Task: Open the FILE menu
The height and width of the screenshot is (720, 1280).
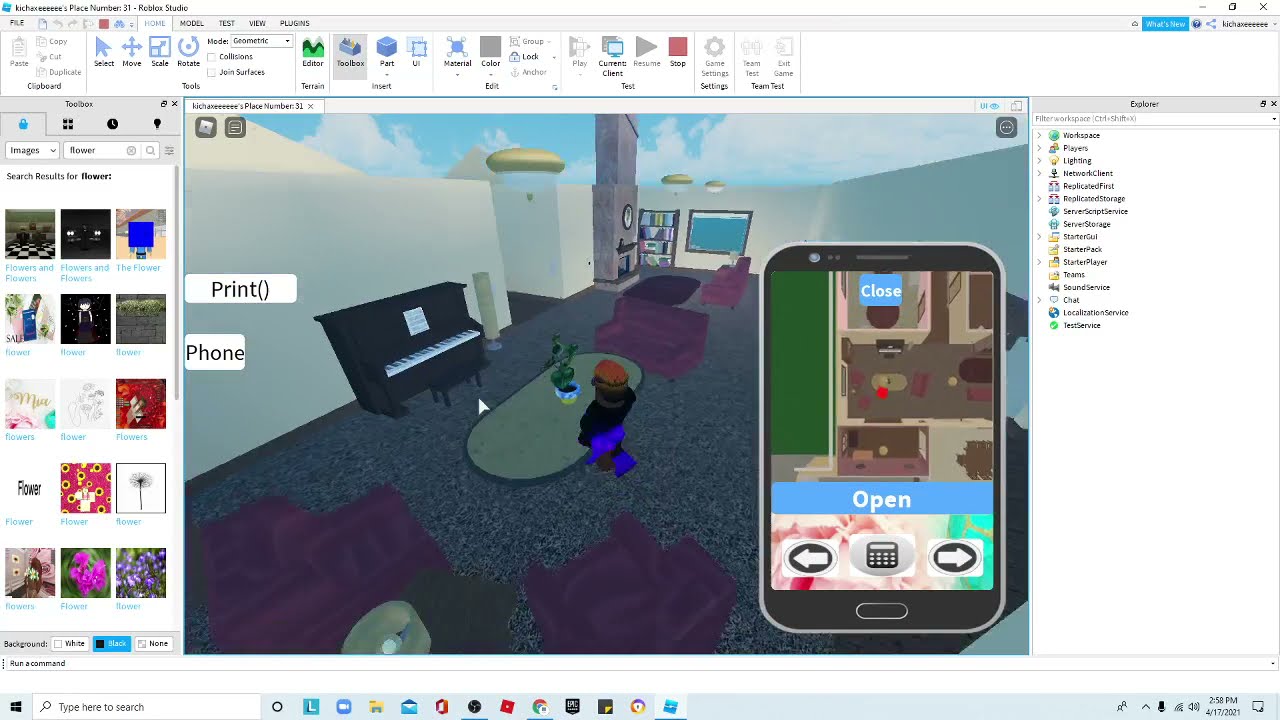Action: click(17, 23)
